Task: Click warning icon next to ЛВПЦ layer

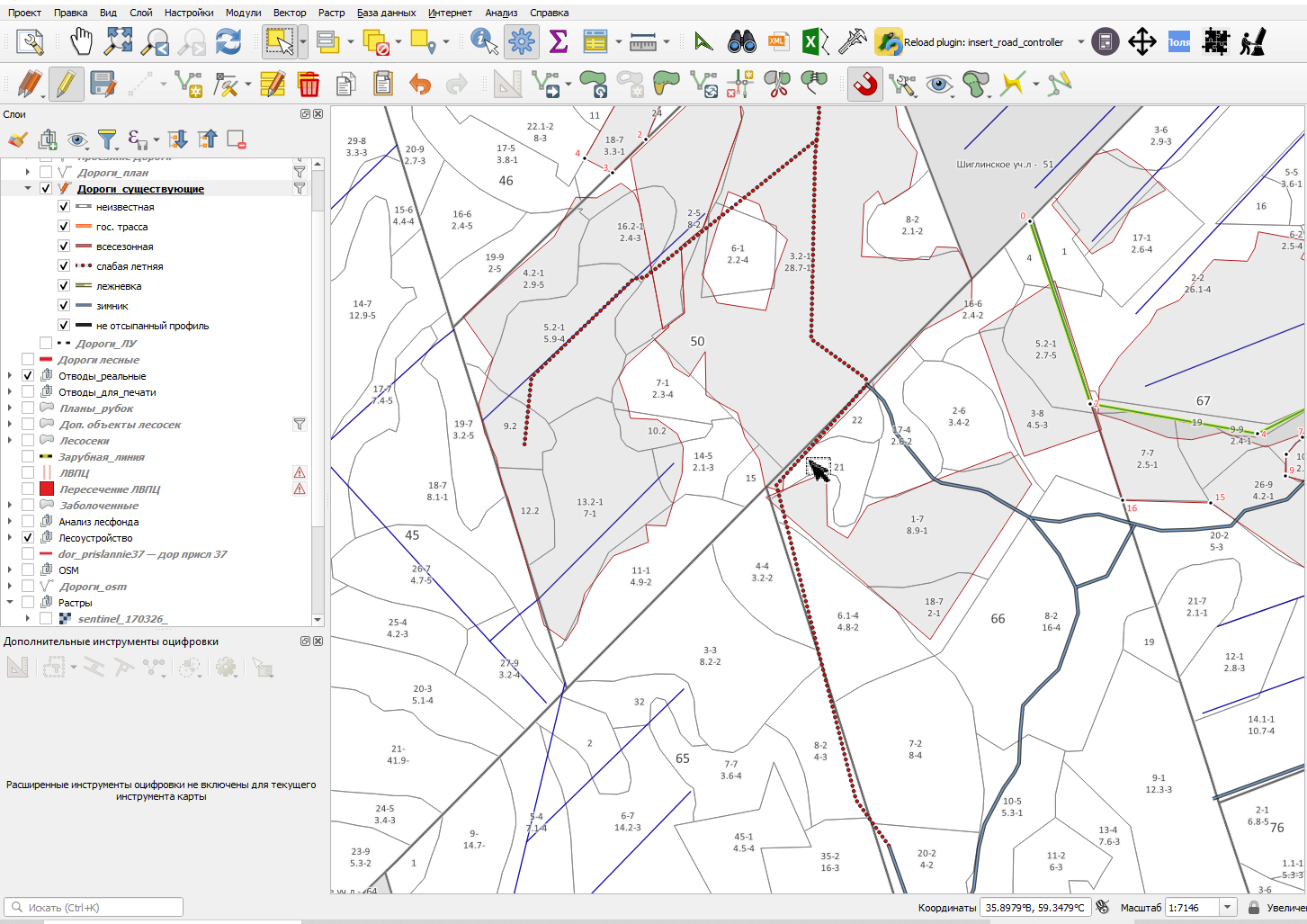Action: coord(300,472)
